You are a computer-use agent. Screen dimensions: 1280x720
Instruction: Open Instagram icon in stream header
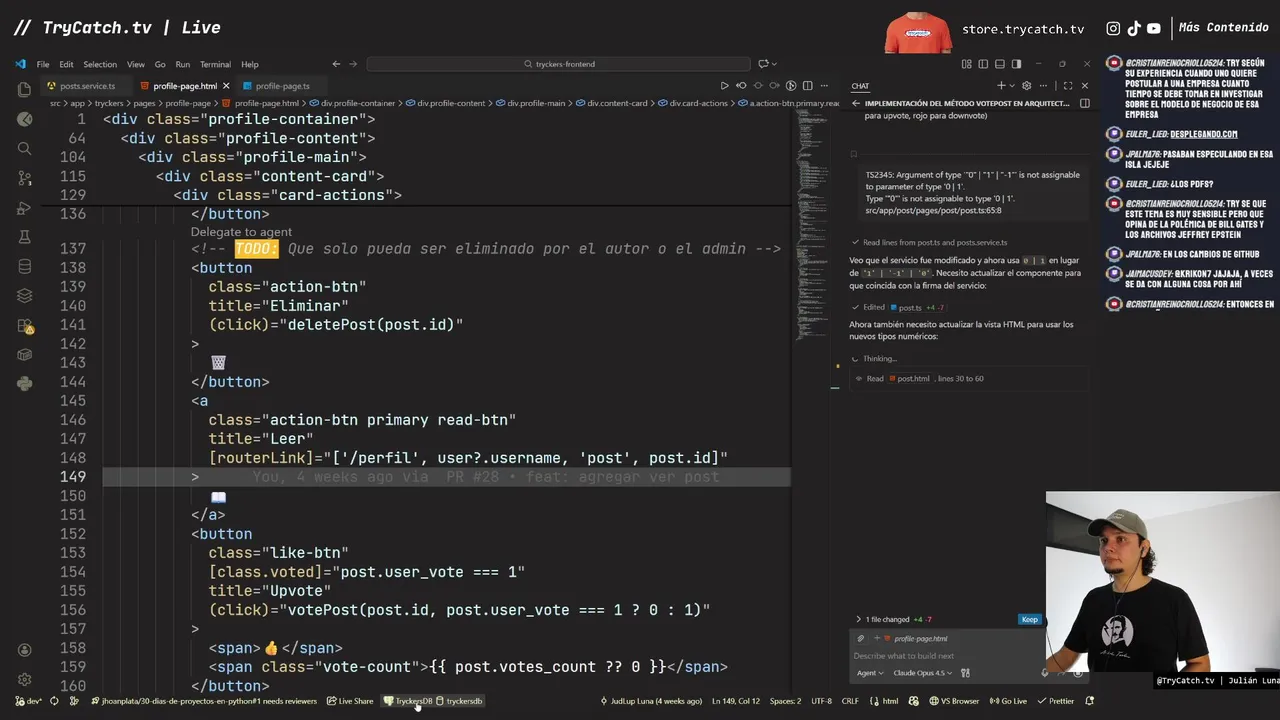pos(1113,29)
